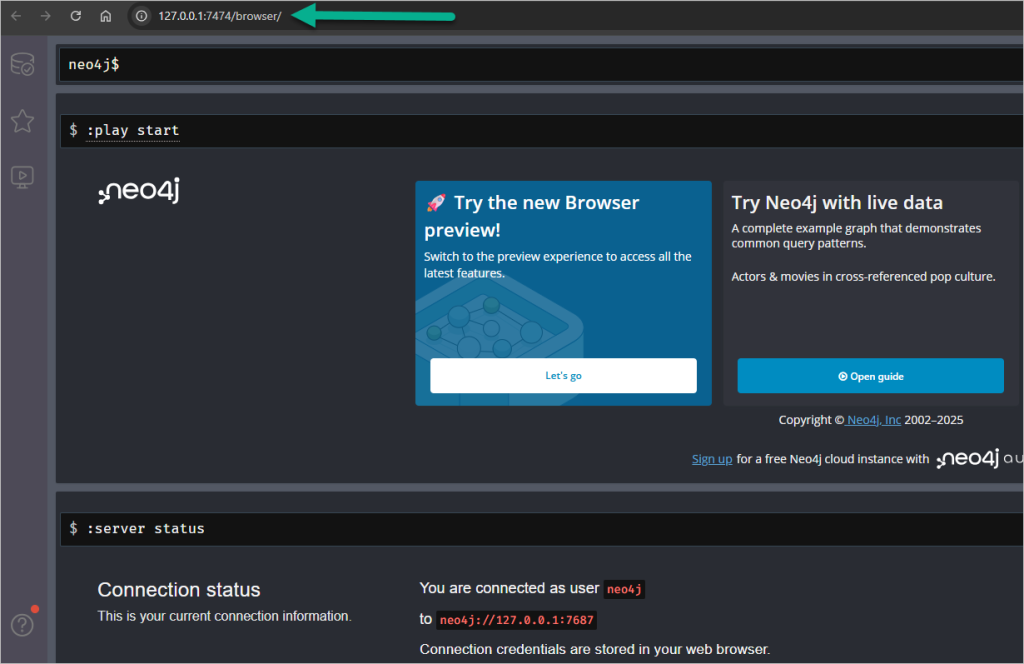The height and width of the screenshot is (664, 1024).
Task: Follow the Sign up link
Action: pos(712,459)
